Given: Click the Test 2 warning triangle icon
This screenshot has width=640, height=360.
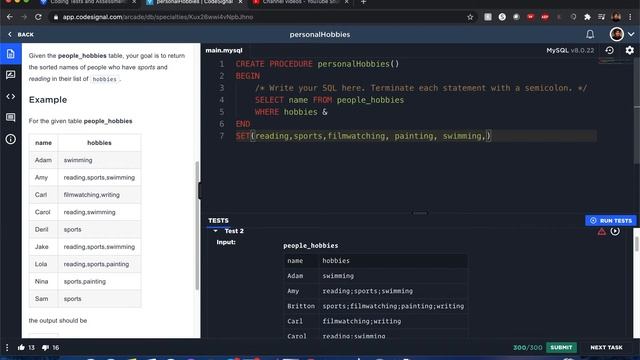Looking at the screenshot, I should coord(602,232).
